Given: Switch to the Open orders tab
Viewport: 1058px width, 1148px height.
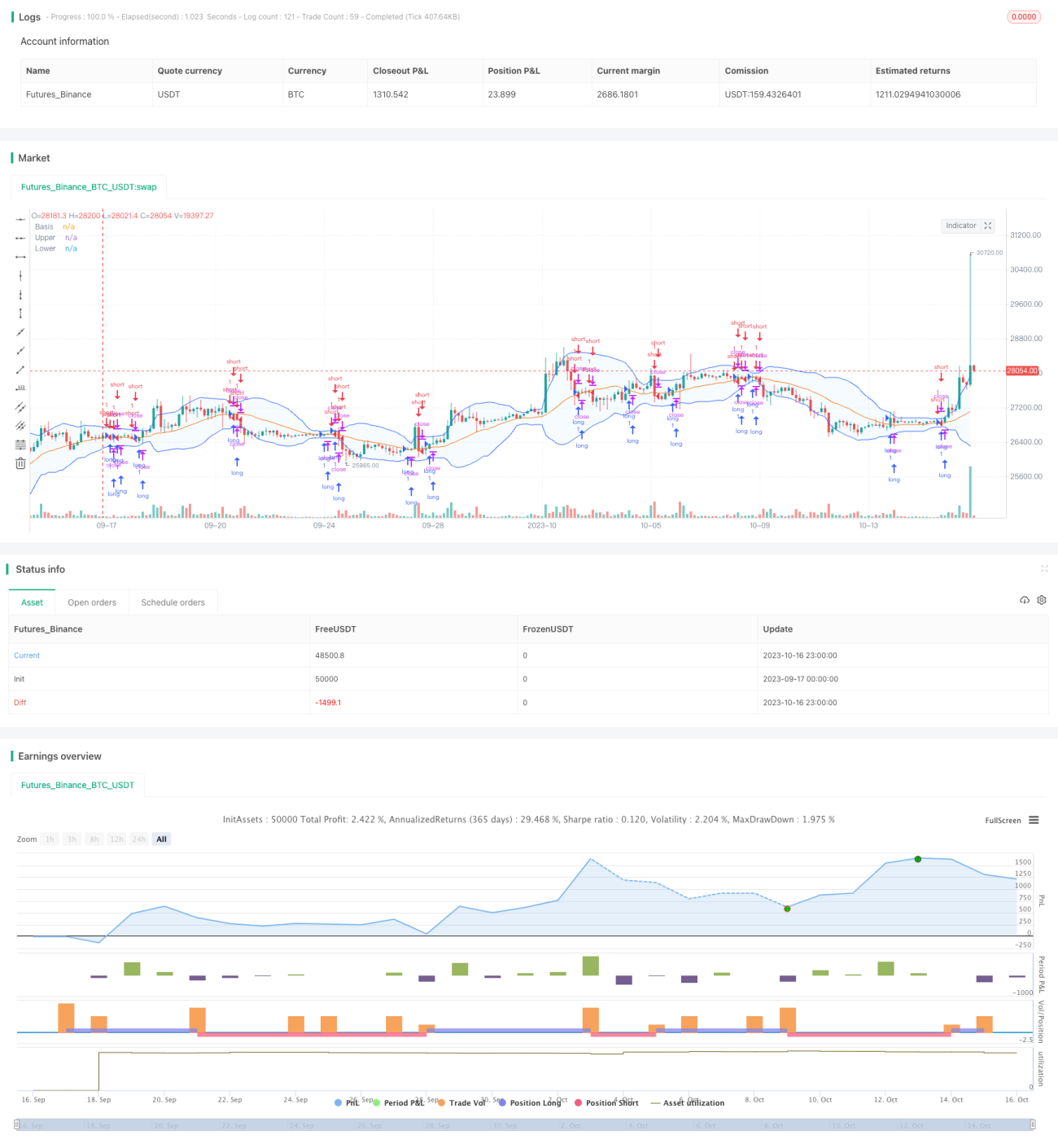Looking at the screenshot, I should point(92,602).
